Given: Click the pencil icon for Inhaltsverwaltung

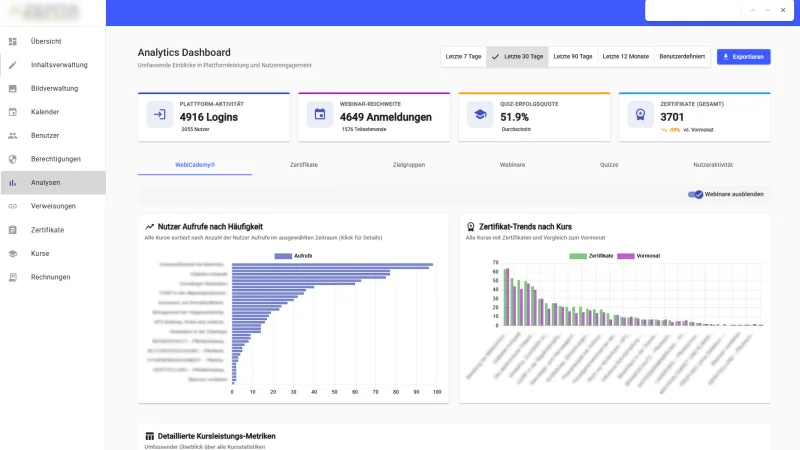Looking at the screenshot, I should [x=13, y=65].
